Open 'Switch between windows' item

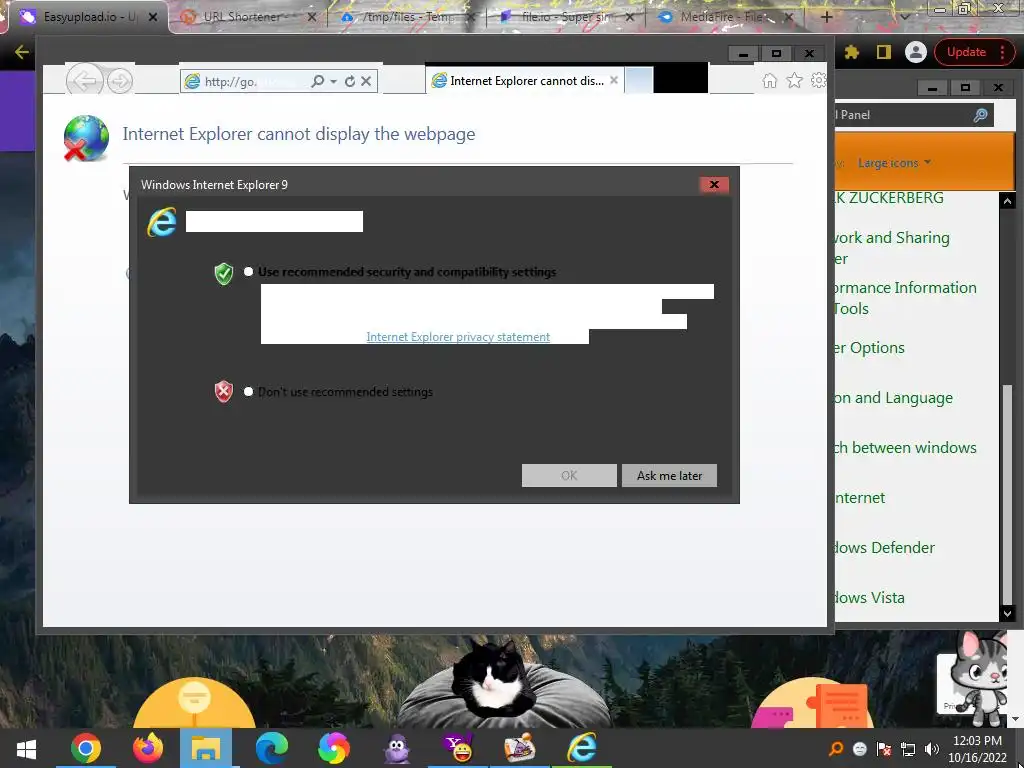click(x=906, y=447)
